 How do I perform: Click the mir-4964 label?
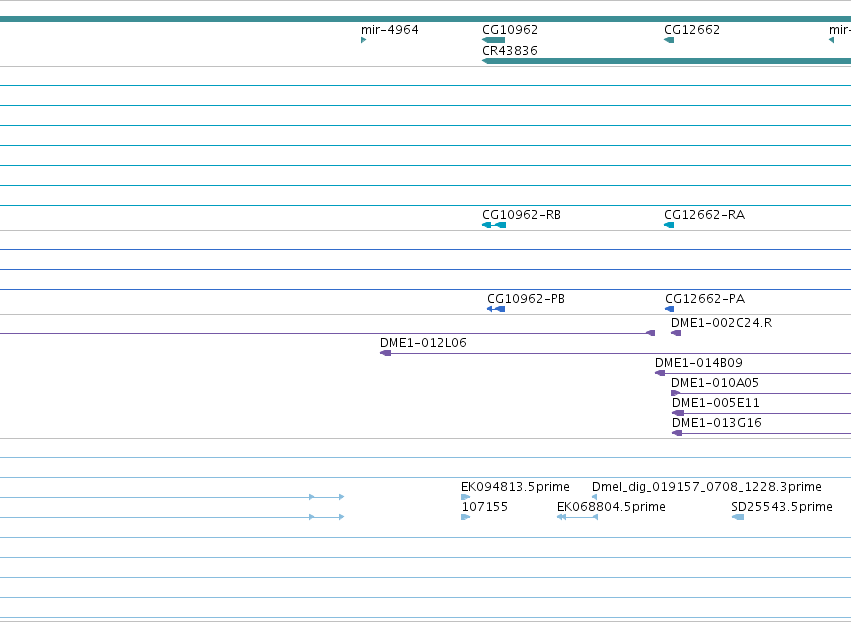(390, 29)
